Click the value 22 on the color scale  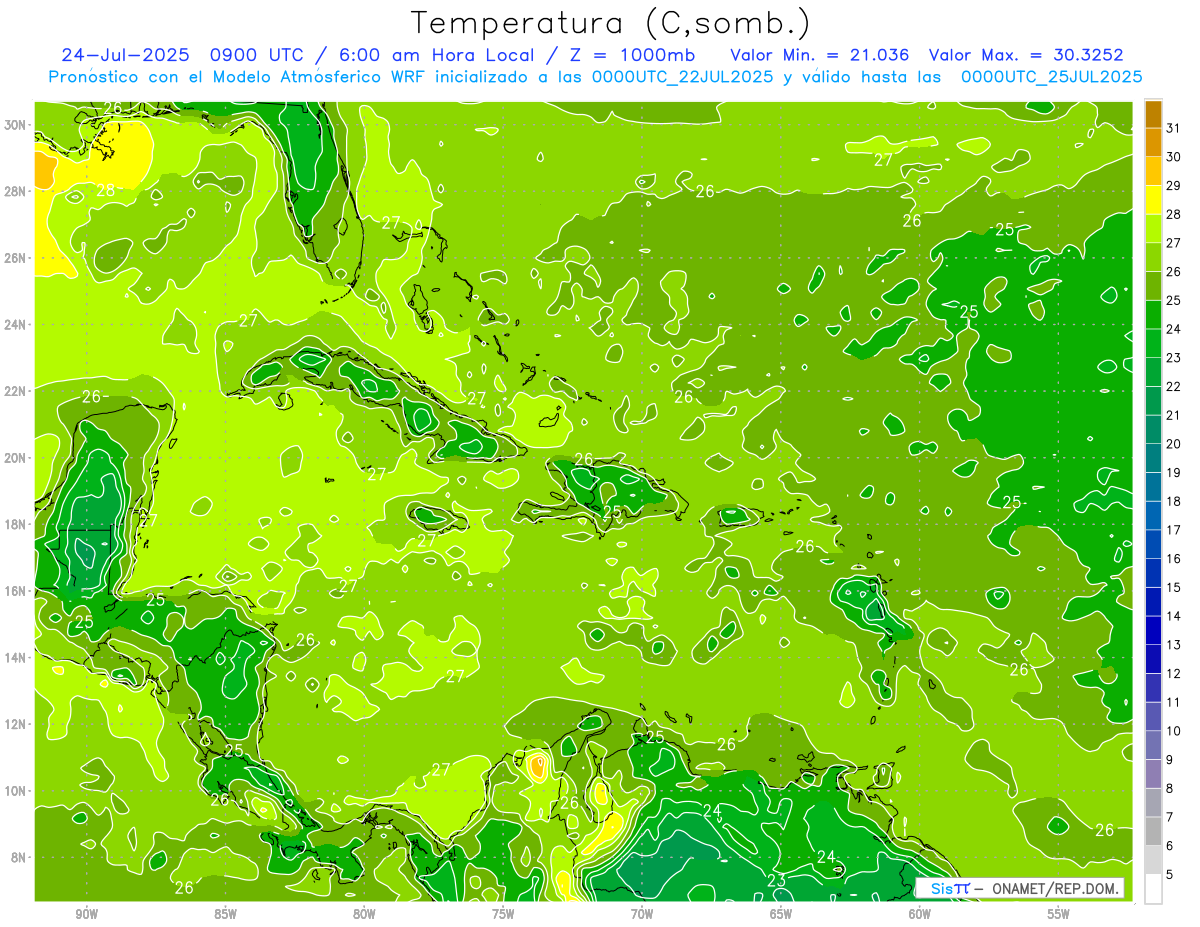pos(1174,387)
